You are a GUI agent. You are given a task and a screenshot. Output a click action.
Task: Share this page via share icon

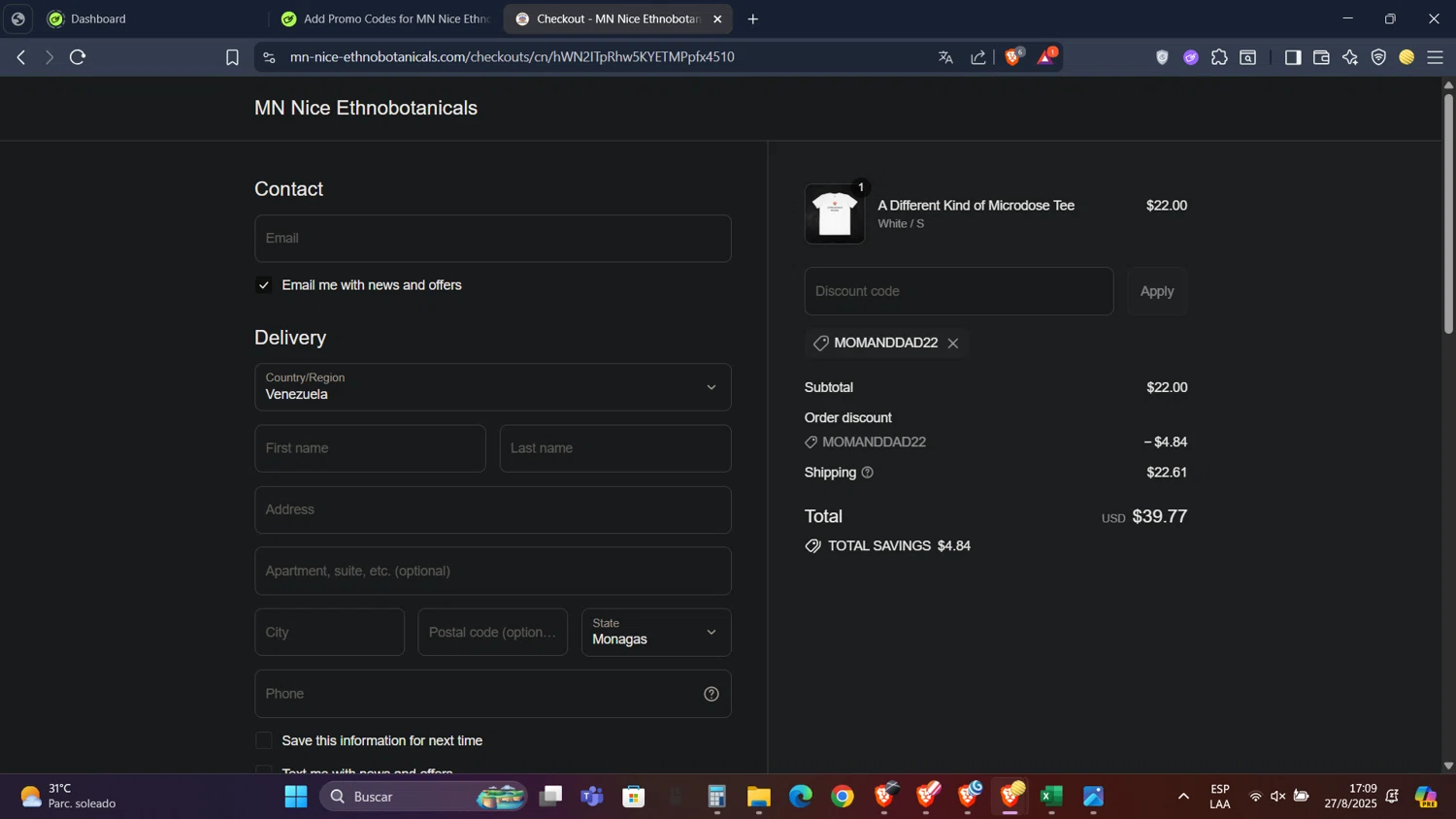pyautogui.click(x=978, y=57)
